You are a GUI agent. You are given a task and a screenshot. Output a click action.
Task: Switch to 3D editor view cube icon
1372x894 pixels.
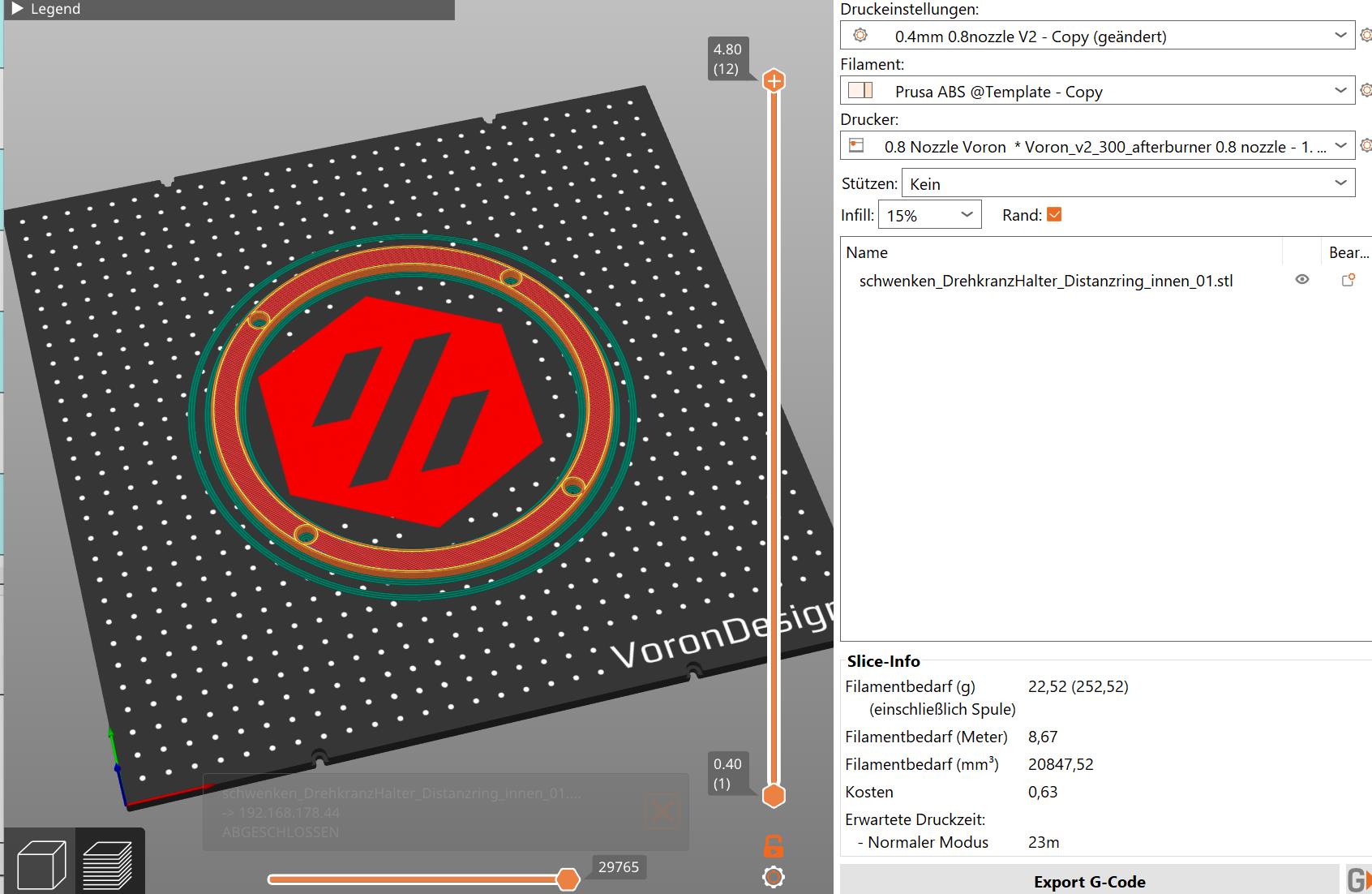pos(41,865)
